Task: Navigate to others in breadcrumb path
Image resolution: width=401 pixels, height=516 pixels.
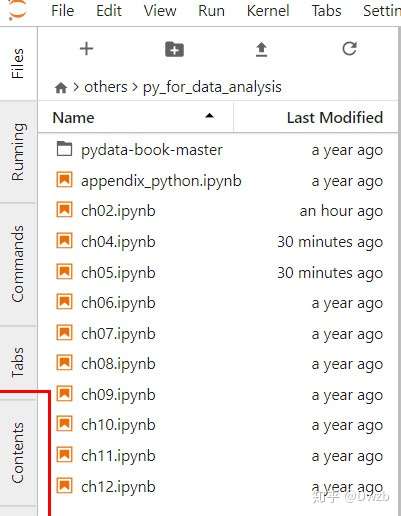Action: pos(106,87)
